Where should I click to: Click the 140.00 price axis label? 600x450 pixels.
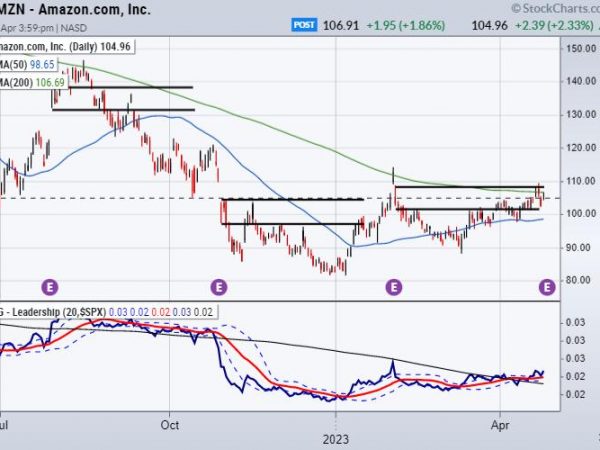tap(581, 81)
